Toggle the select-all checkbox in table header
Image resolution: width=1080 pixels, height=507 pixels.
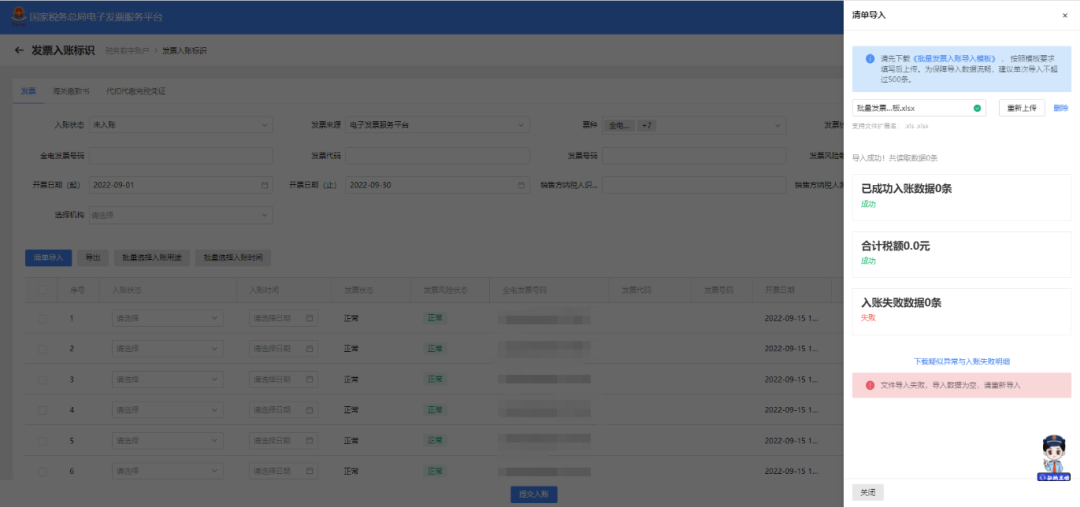click(42, 289)
